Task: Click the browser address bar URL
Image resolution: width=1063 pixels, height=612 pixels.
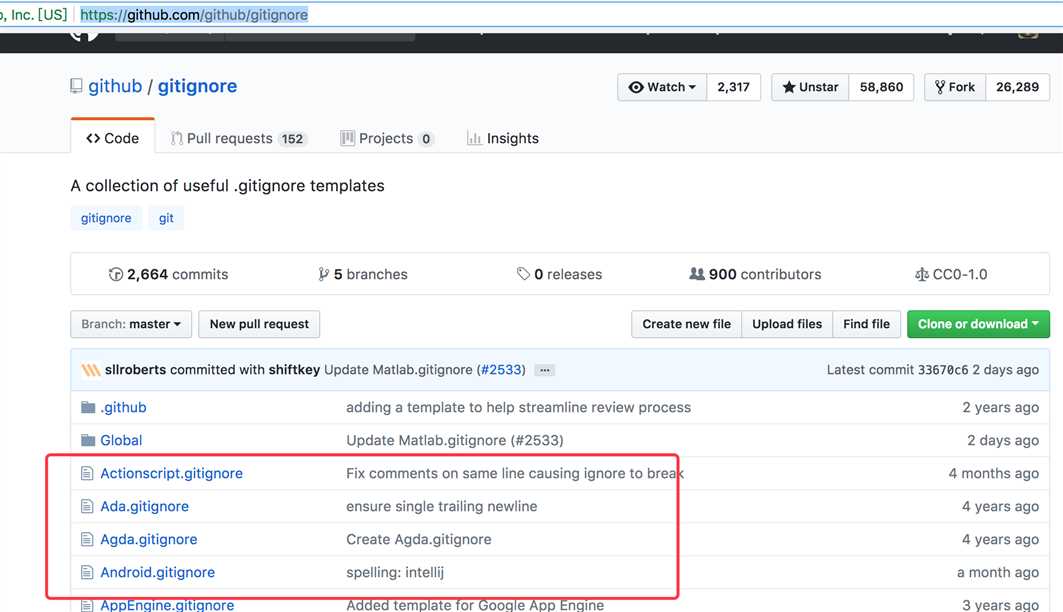Action: [x=194, y=15]
